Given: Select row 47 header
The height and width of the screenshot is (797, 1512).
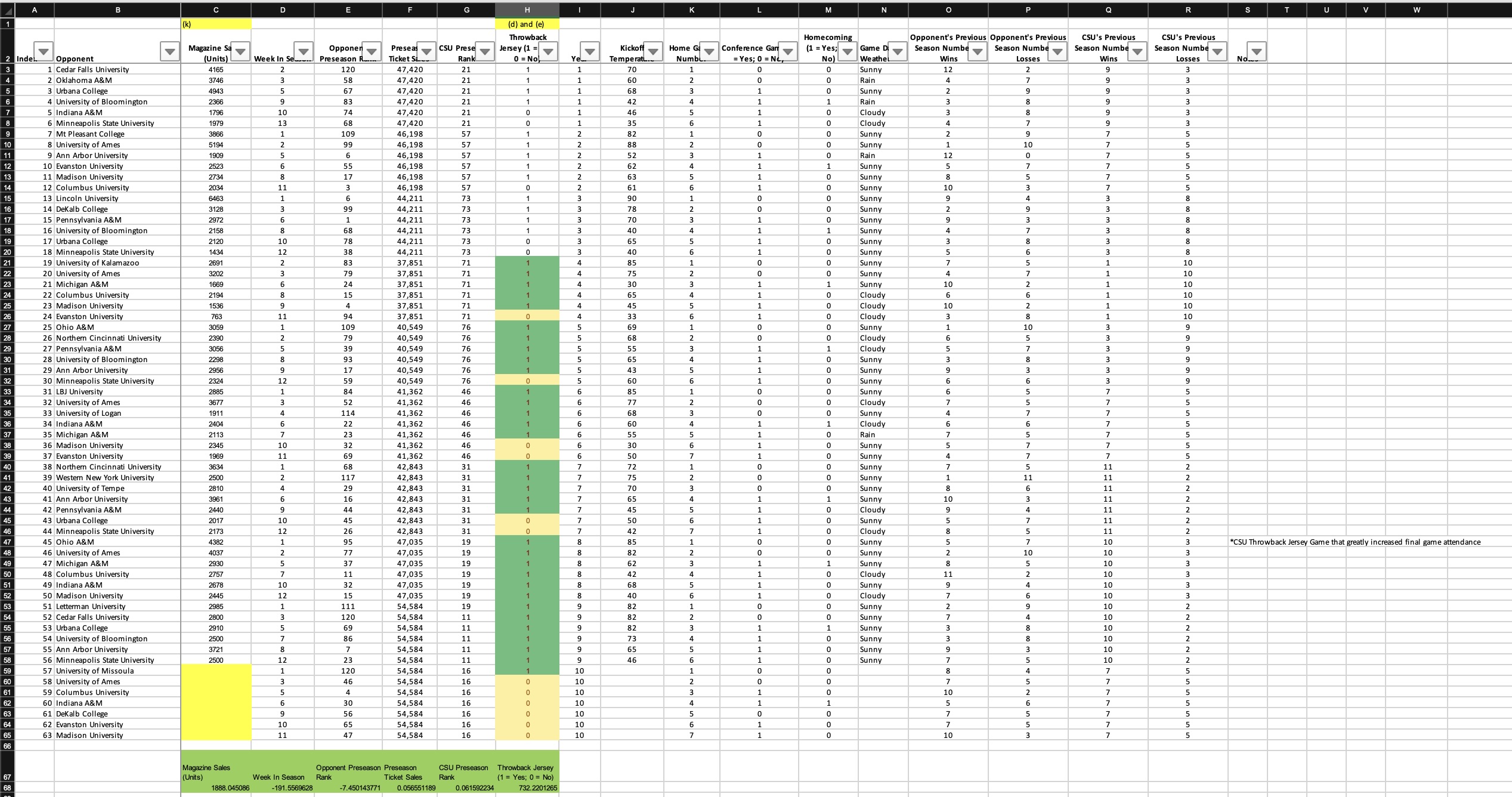Looking at the screenshot, I should 7,542.
